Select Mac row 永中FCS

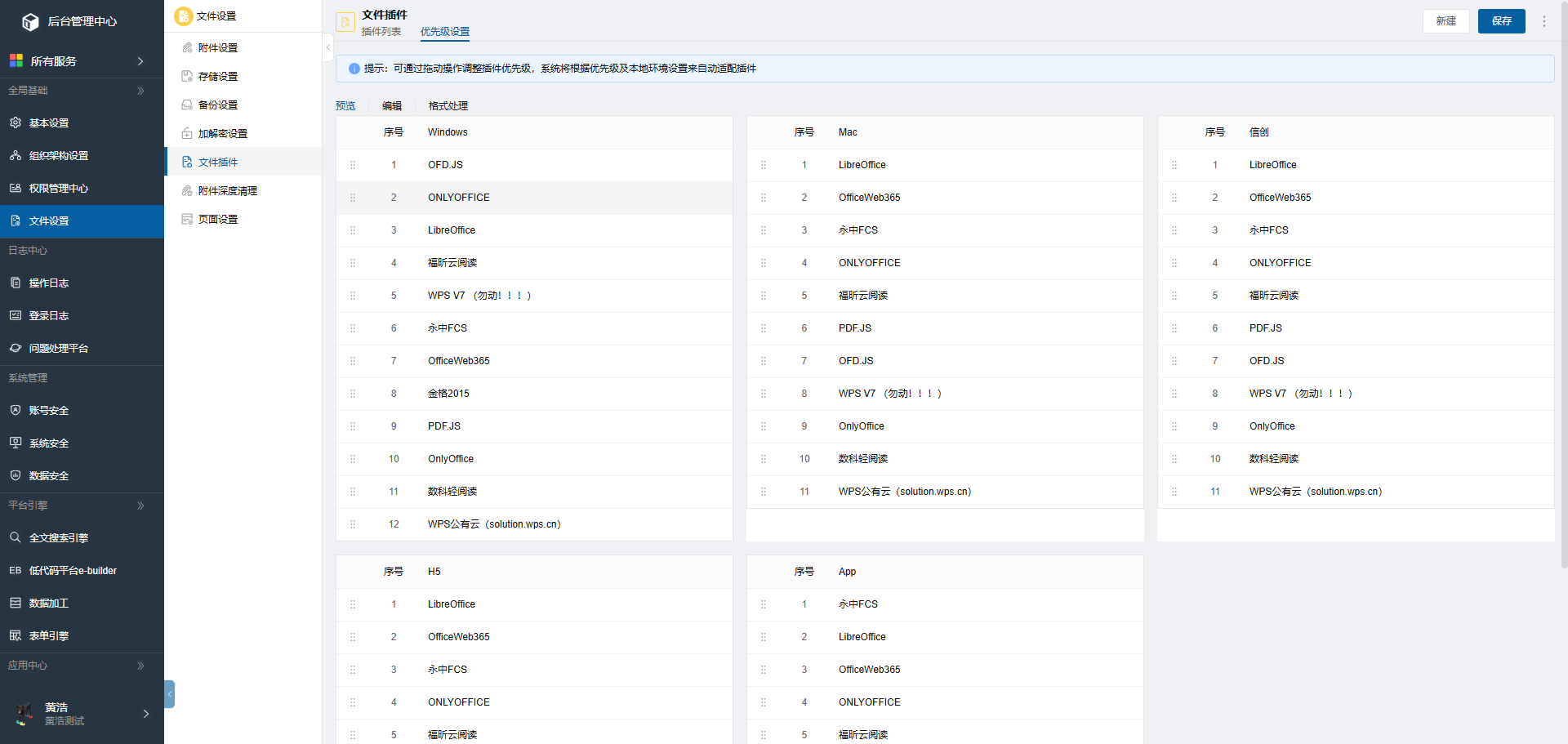click(x=945, y=230)
